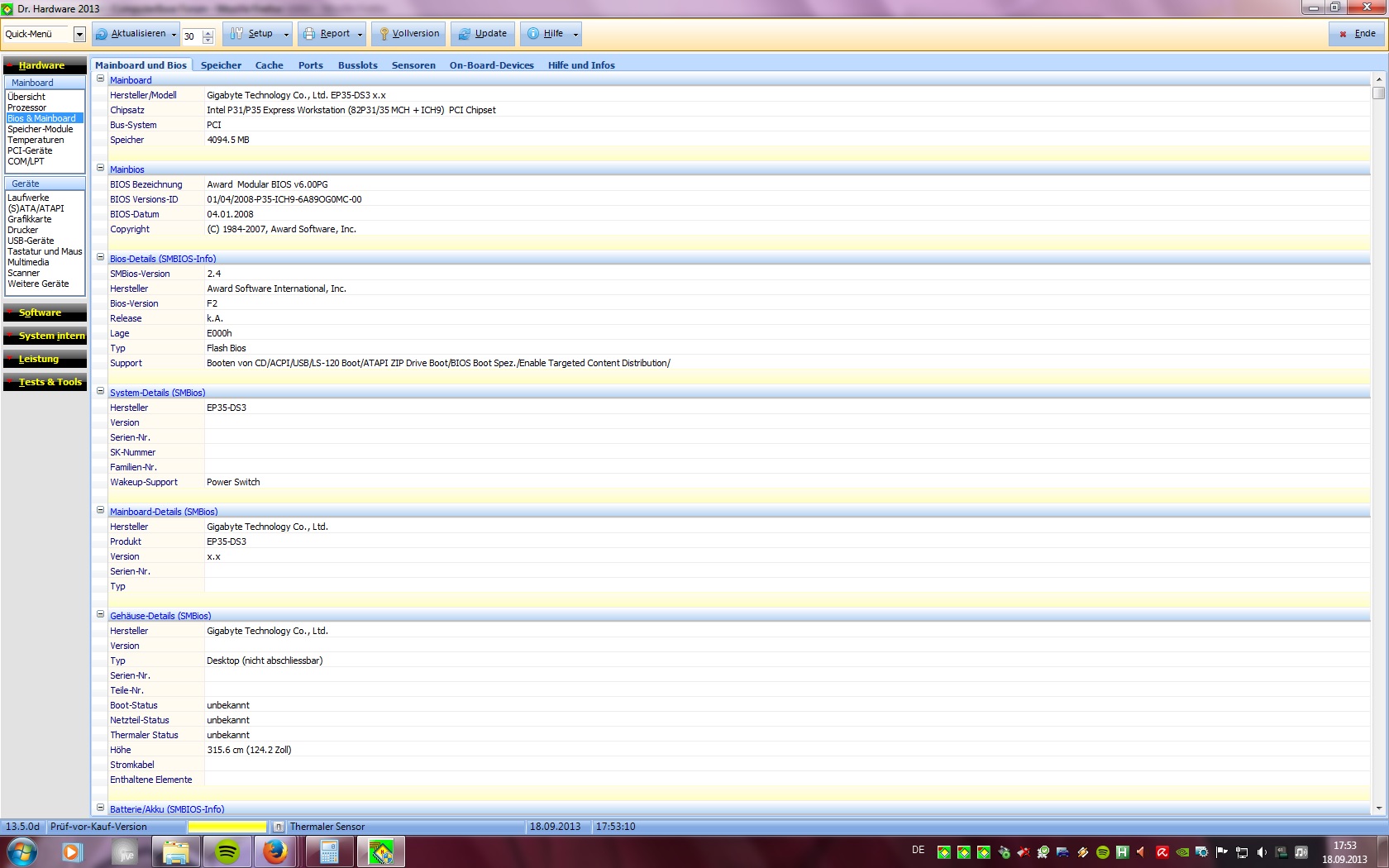Collapse the Mainboard-Details (SMBios) section
This screenshot has width=1389, height=868.
[x=100, y=511]
